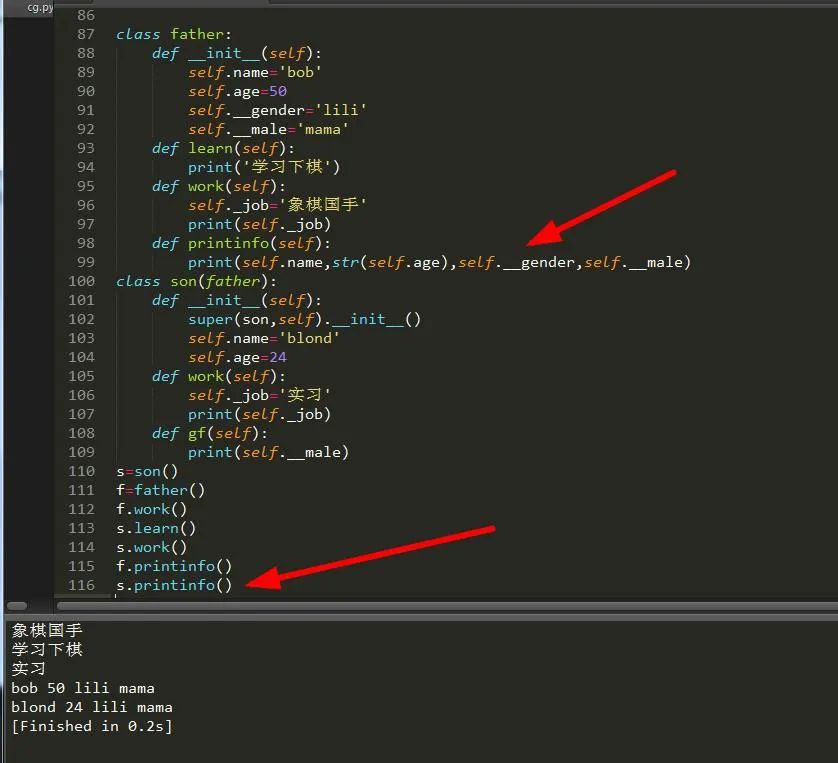Click the self.__gender='lili' line
The image size is (838, 763).
pos(270,110)
